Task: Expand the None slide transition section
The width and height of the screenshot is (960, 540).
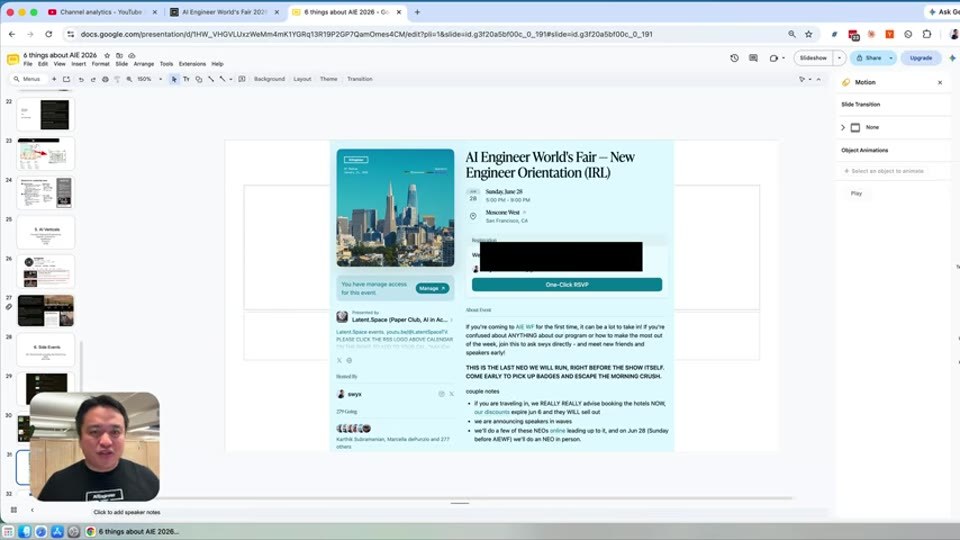Action: pyautogui.click(x=843, y=127)
